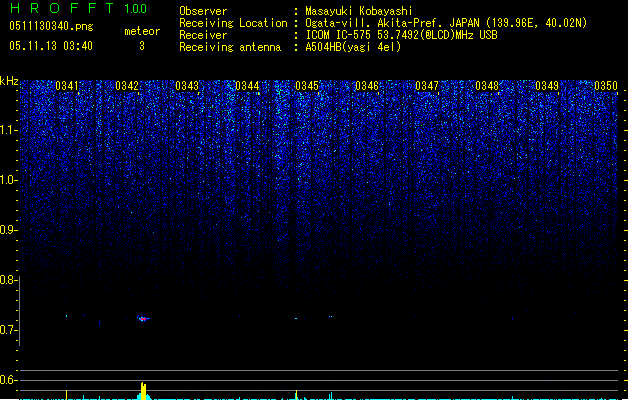Click the 0341 time marker
This screenshot has width=629, height=400.
point(67,85)
